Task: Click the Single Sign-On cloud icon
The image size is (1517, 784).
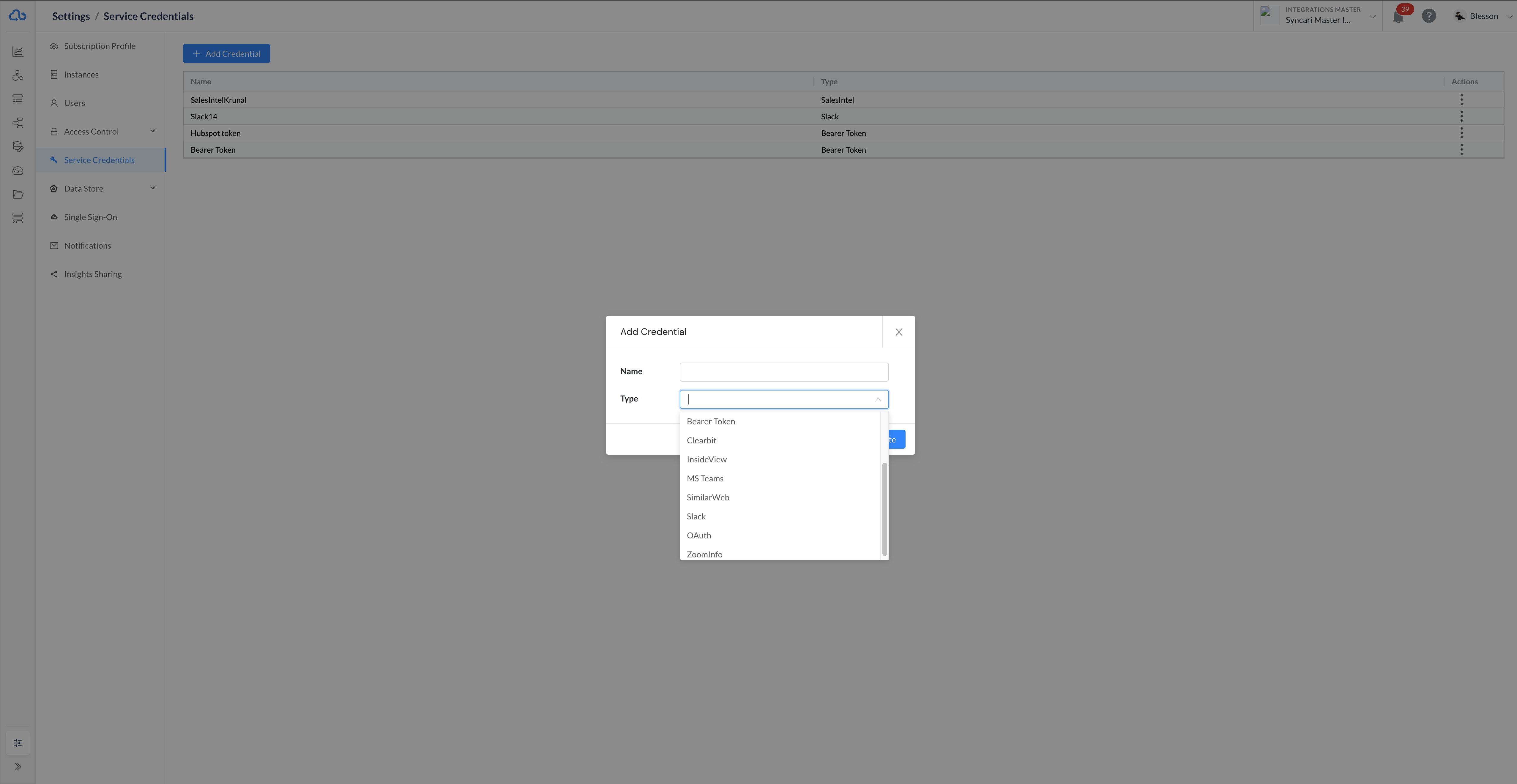Action: coord(53,216)
